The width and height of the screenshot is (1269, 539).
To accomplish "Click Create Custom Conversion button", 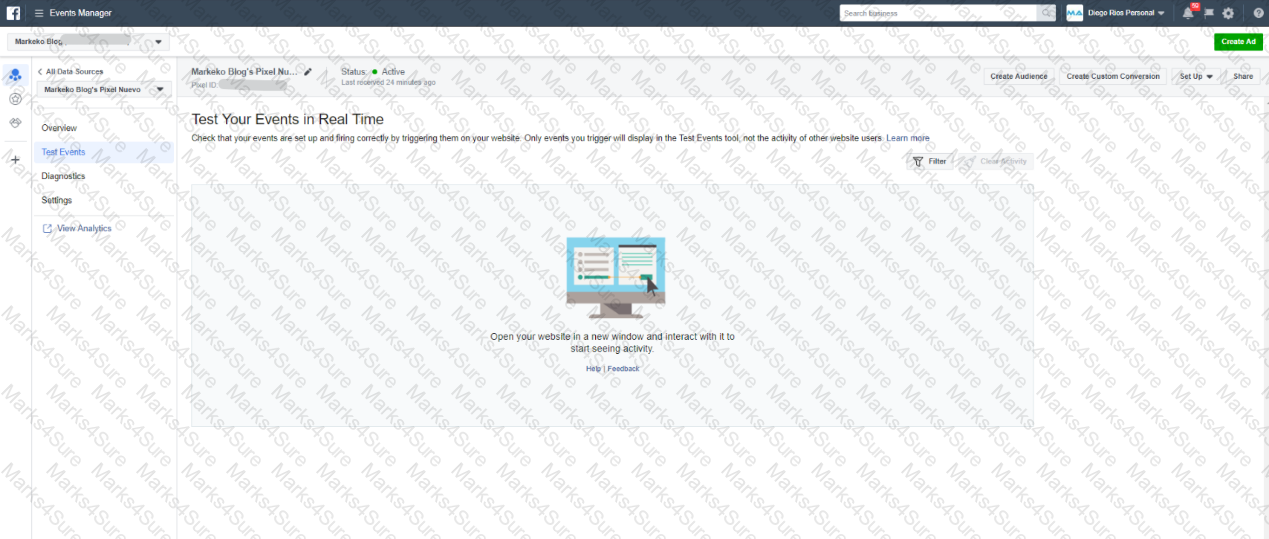I will 1113,76.
